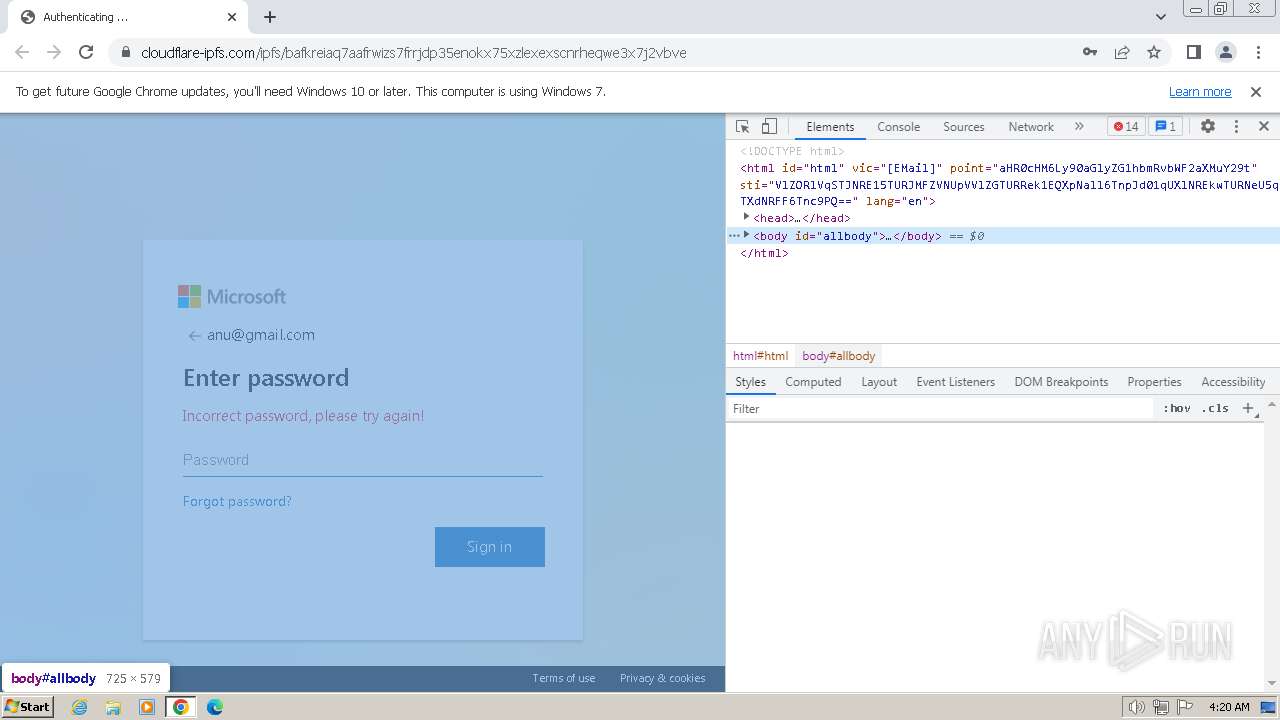Switch to the Console panel
This screenshot has height=720, width=1280.
pos(898,127)
